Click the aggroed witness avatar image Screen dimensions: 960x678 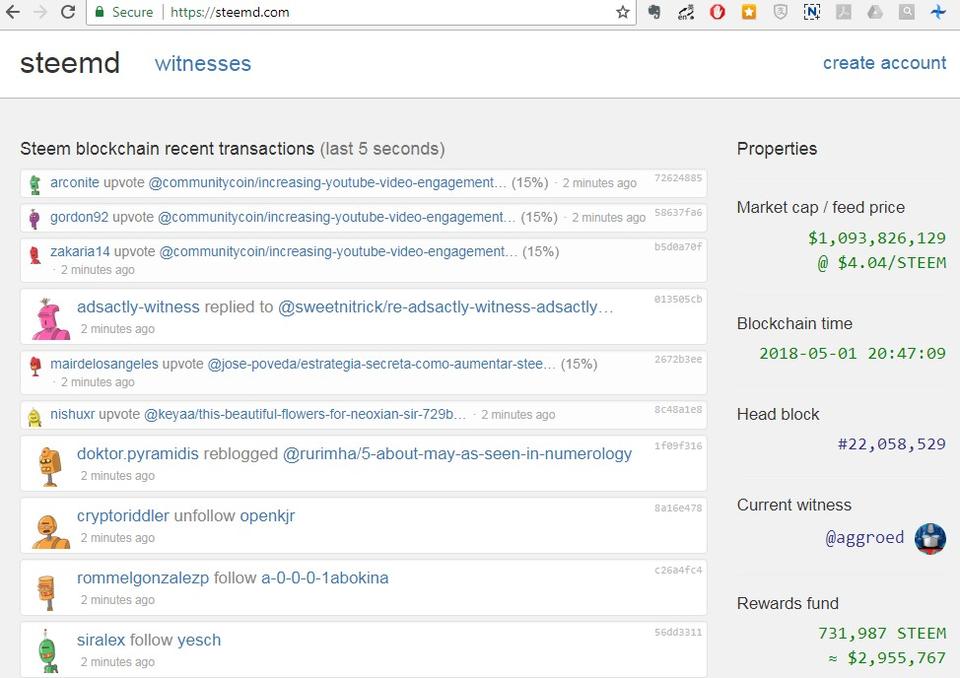[929, 539]
